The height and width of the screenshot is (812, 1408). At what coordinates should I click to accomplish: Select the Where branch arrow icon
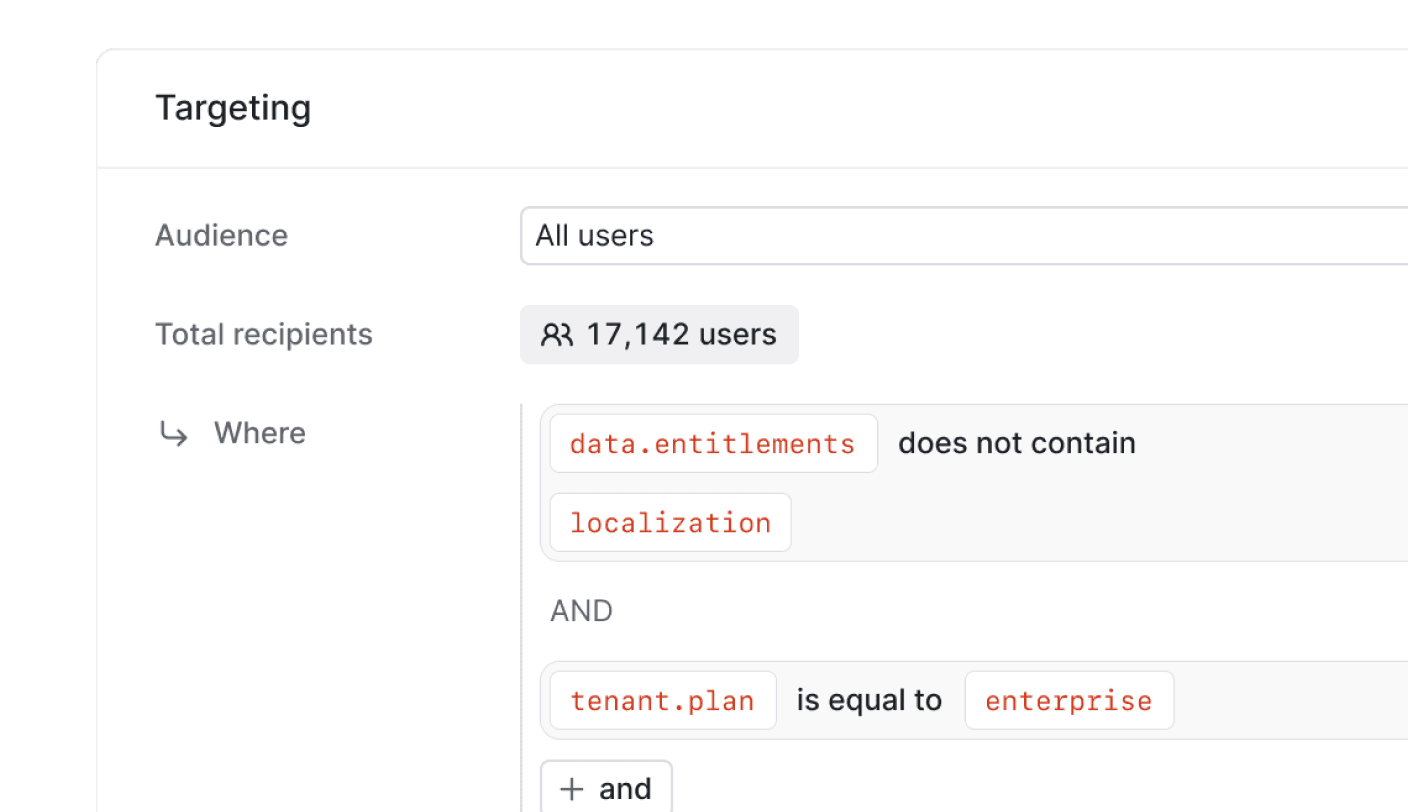tap(174, 434)
